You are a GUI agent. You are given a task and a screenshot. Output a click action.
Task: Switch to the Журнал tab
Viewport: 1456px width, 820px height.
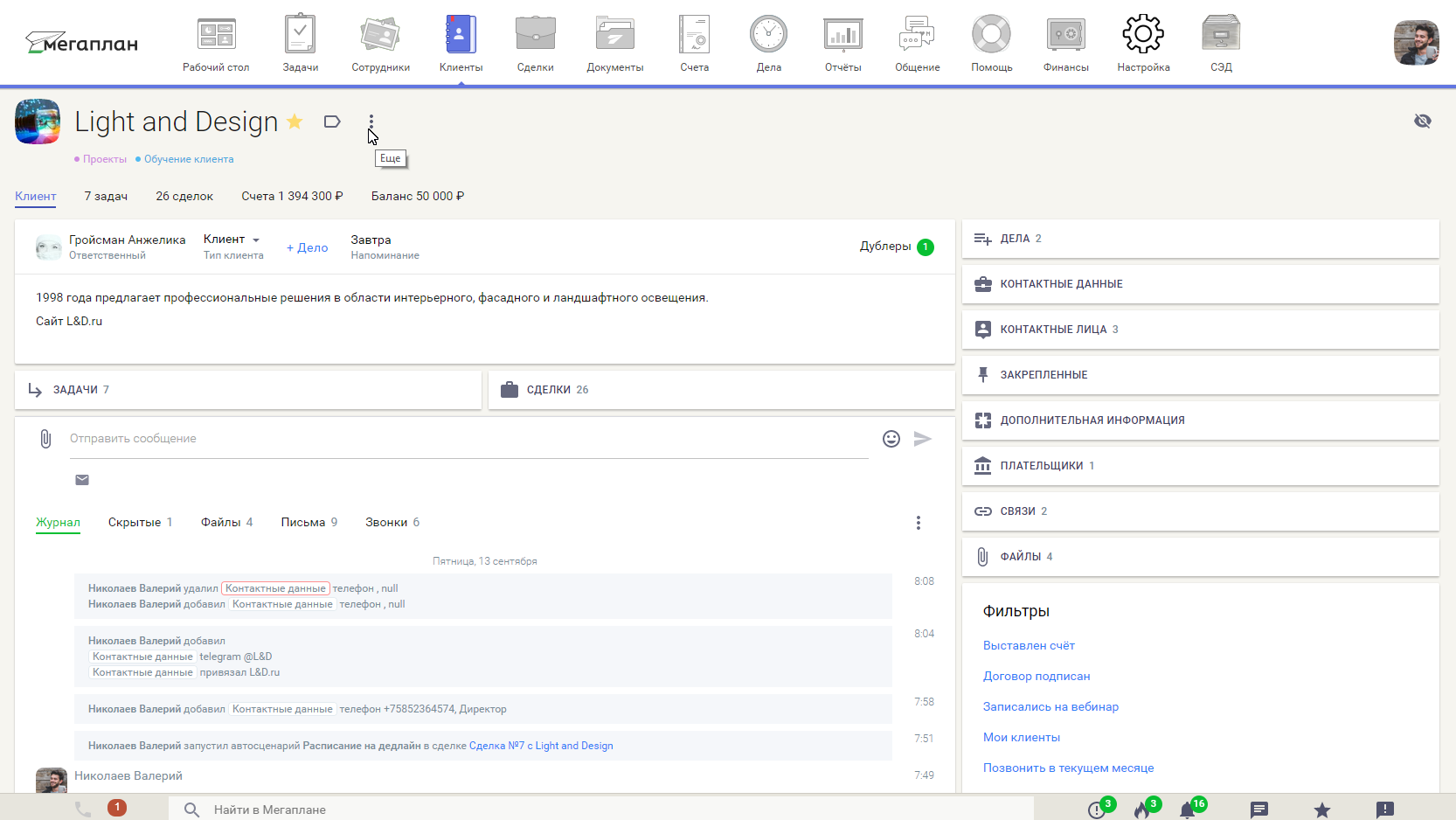point(58,523)
